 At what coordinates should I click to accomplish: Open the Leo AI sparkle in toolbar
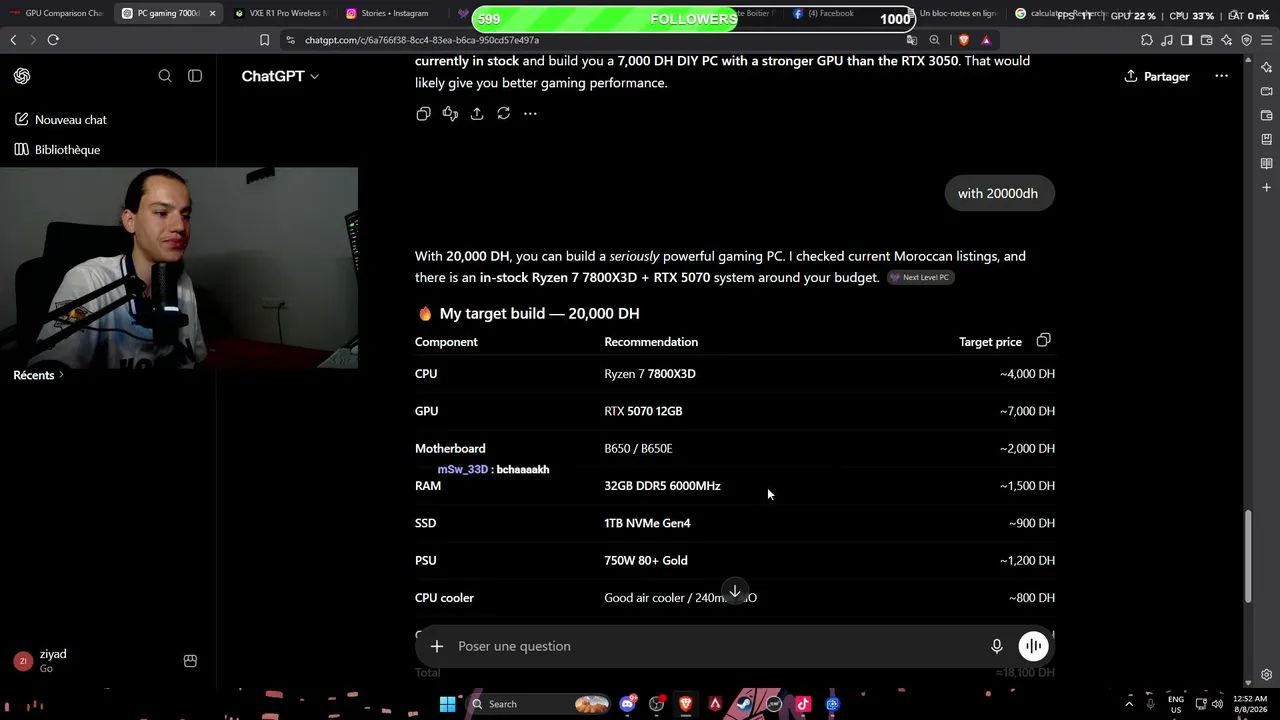(x=1226, y=40)
